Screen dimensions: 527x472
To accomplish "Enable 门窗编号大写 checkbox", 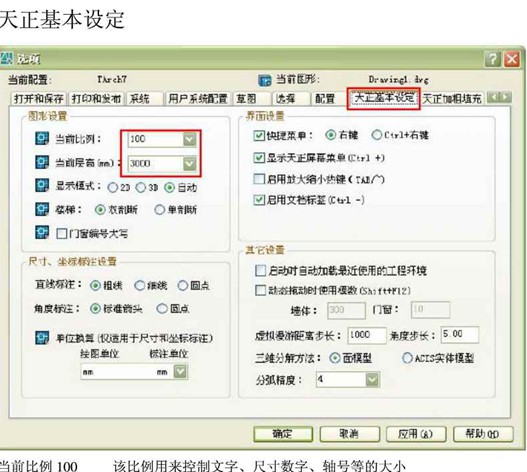I will click(x=62, y=233).
